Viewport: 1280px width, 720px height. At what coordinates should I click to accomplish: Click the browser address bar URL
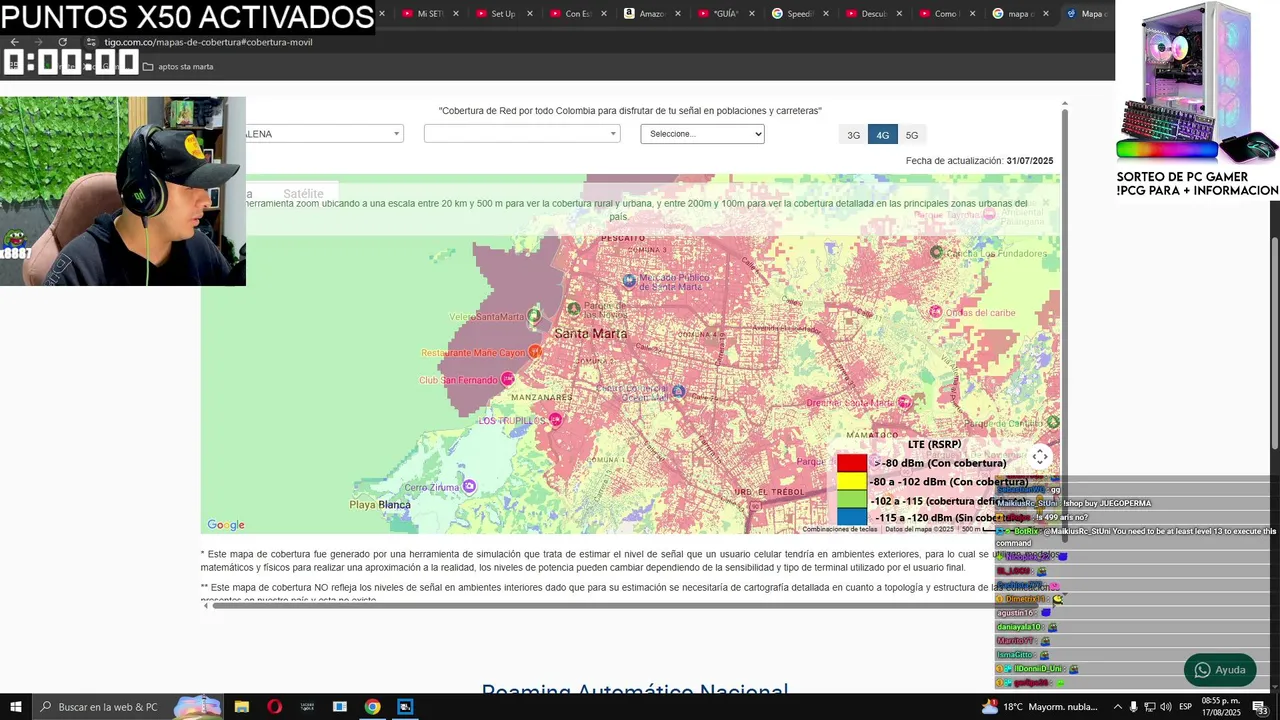(x=208, y=42)
